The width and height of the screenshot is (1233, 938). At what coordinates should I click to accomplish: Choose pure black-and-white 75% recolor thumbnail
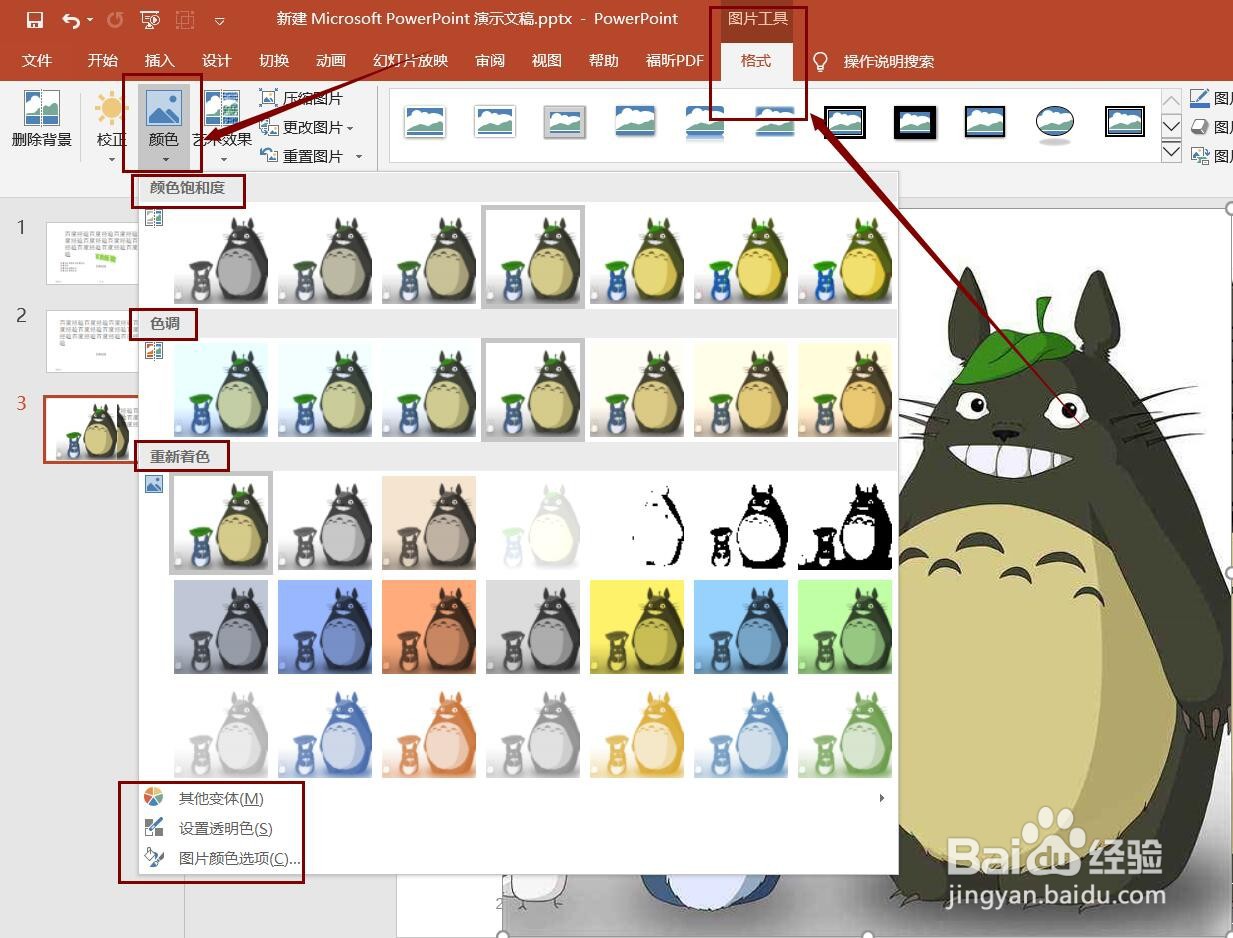tap(845, 523)
